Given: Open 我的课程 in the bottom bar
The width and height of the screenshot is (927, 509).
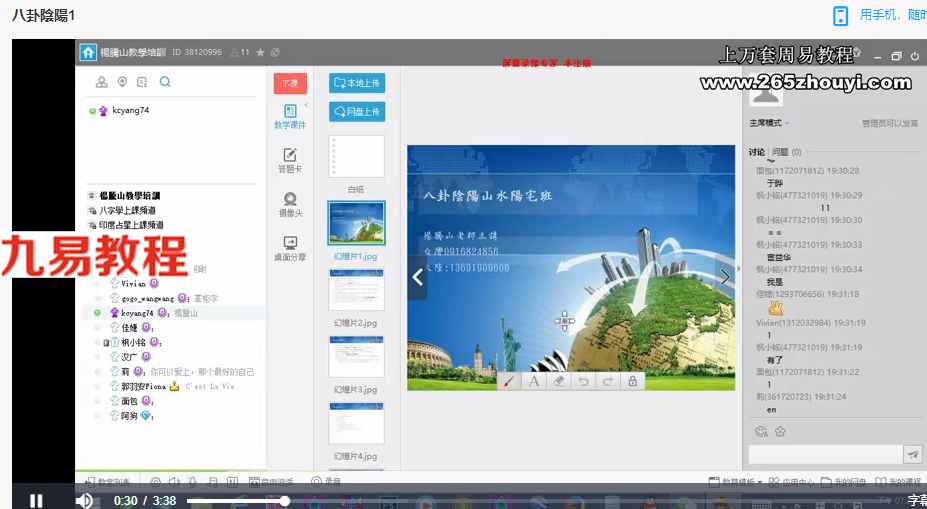Looking at the screenshot, I should (897, 482).
